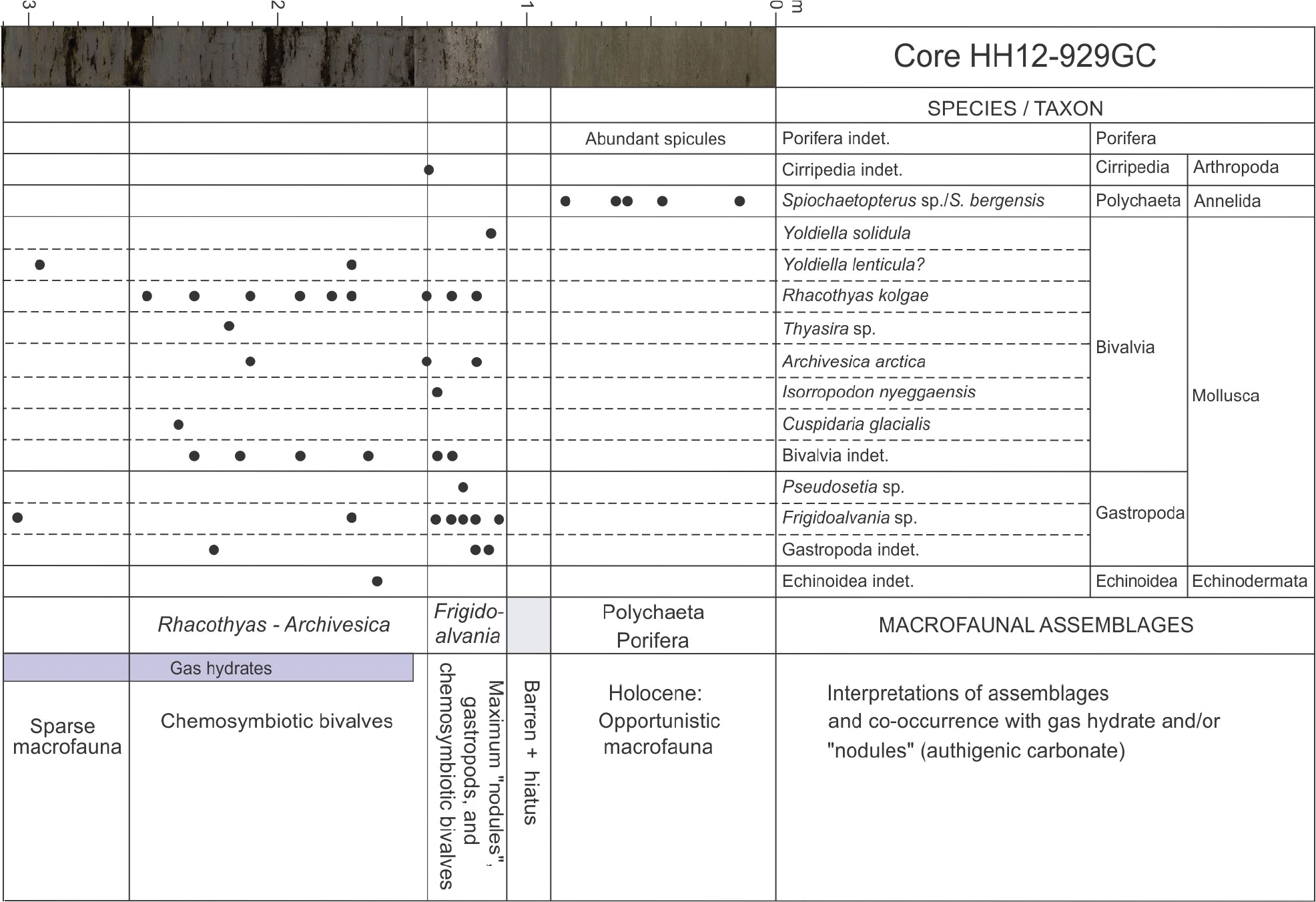Click the core photograph strip

tap(387, 57)
